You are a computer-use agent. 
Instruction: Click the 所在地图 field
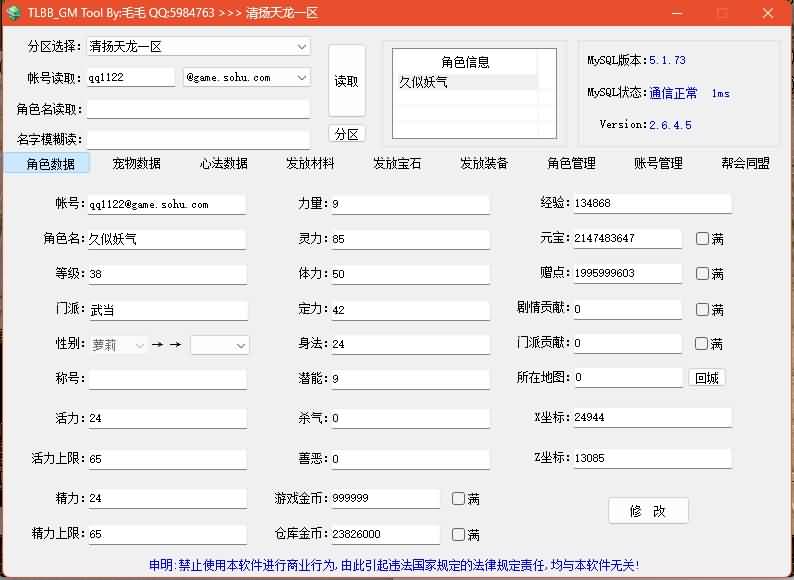click(x=628, y=378)
